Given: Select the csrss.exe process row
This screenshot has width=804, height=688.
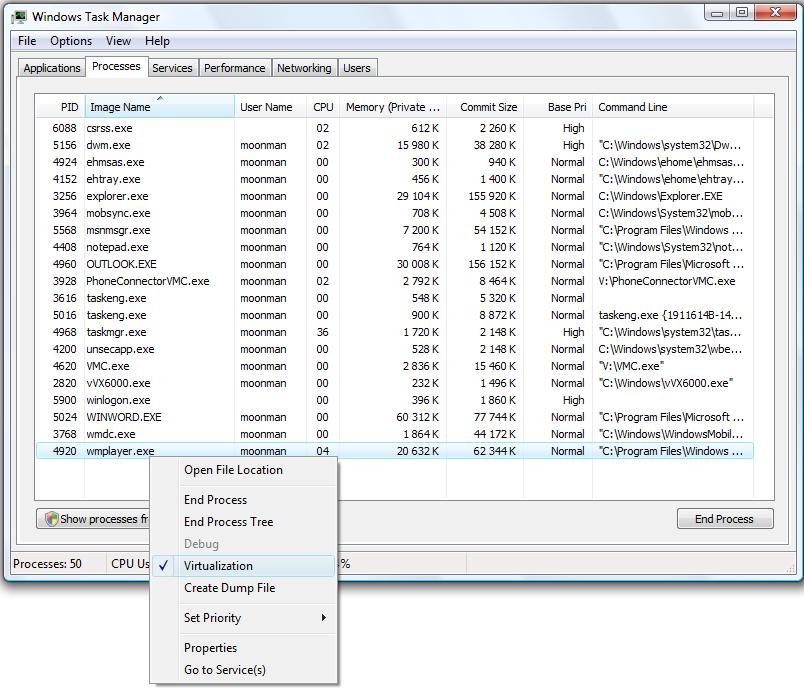Looking at the screenshot, I should (x=395, y=128).
